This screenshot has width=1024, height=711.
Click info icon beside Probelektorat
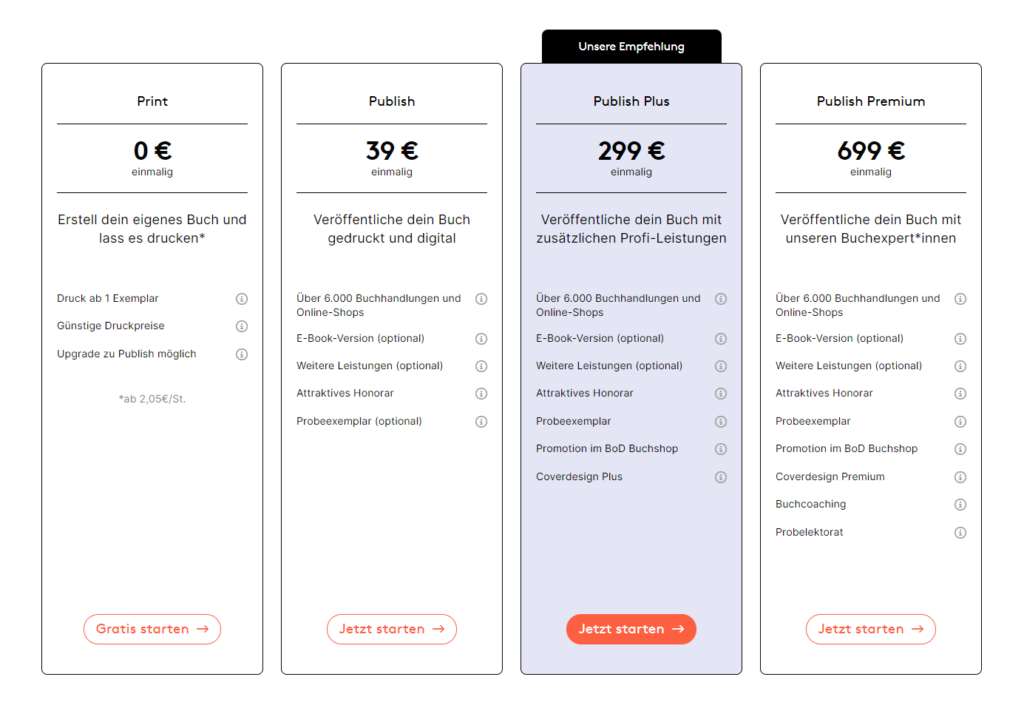960,533
